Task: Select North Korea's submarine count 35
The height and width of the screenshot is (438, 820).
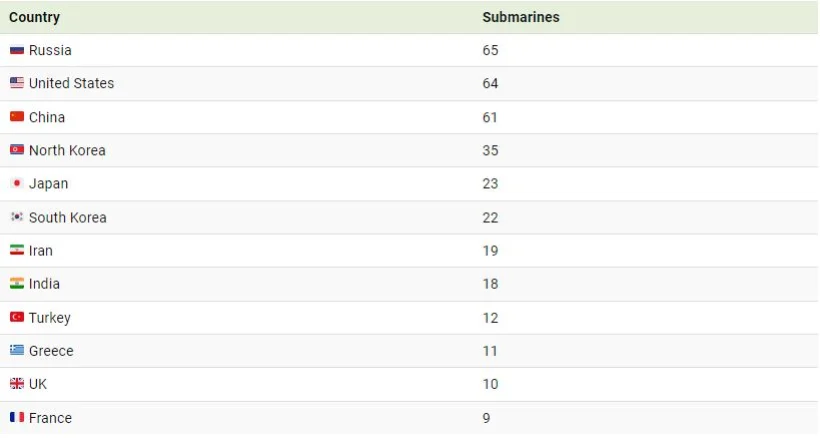Action: click(490, 150)
